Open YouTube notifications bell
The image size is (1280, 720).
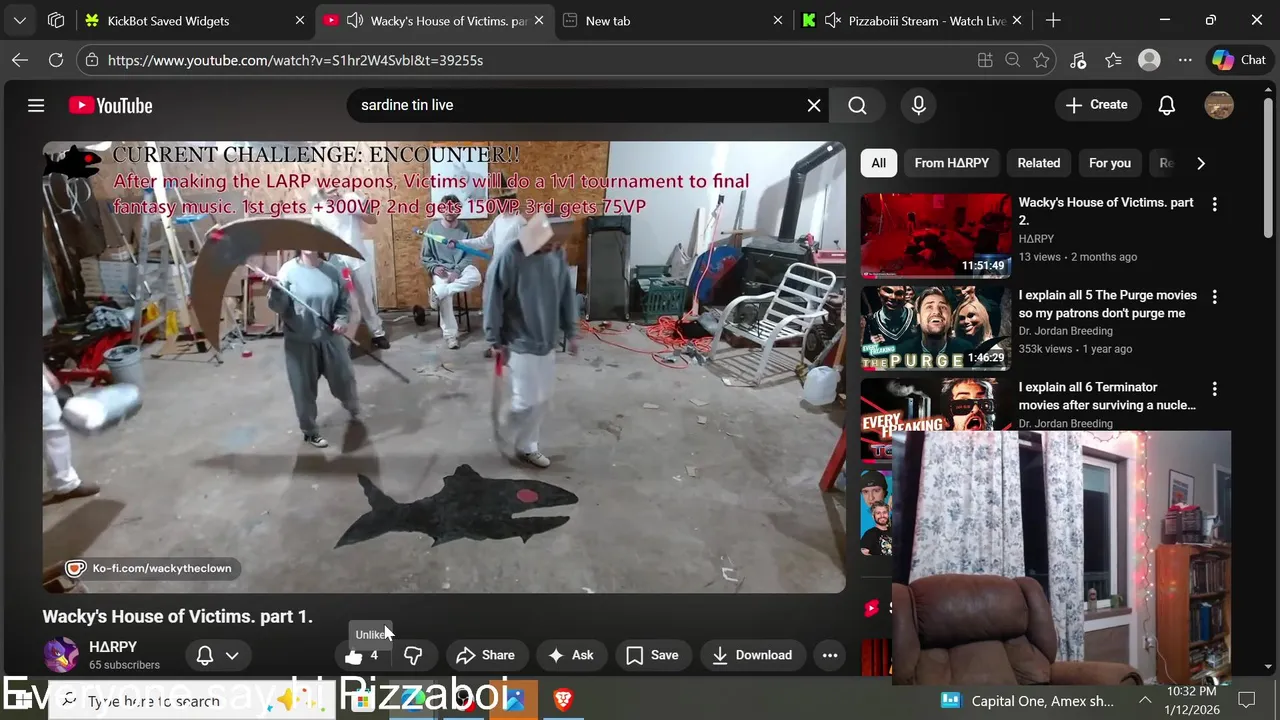tap(1166, 105)
